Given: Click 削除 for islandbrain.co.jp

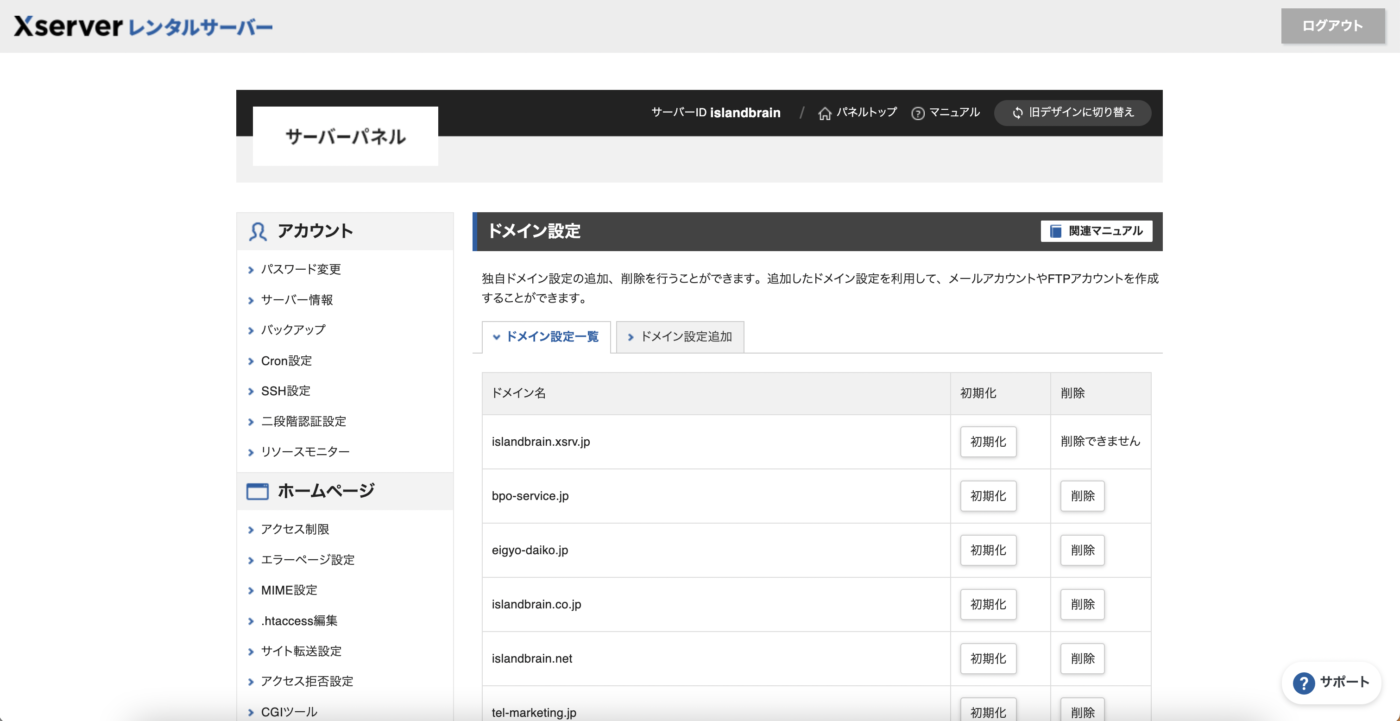Looking at the screenshot, I should (x=1082, y=604).
